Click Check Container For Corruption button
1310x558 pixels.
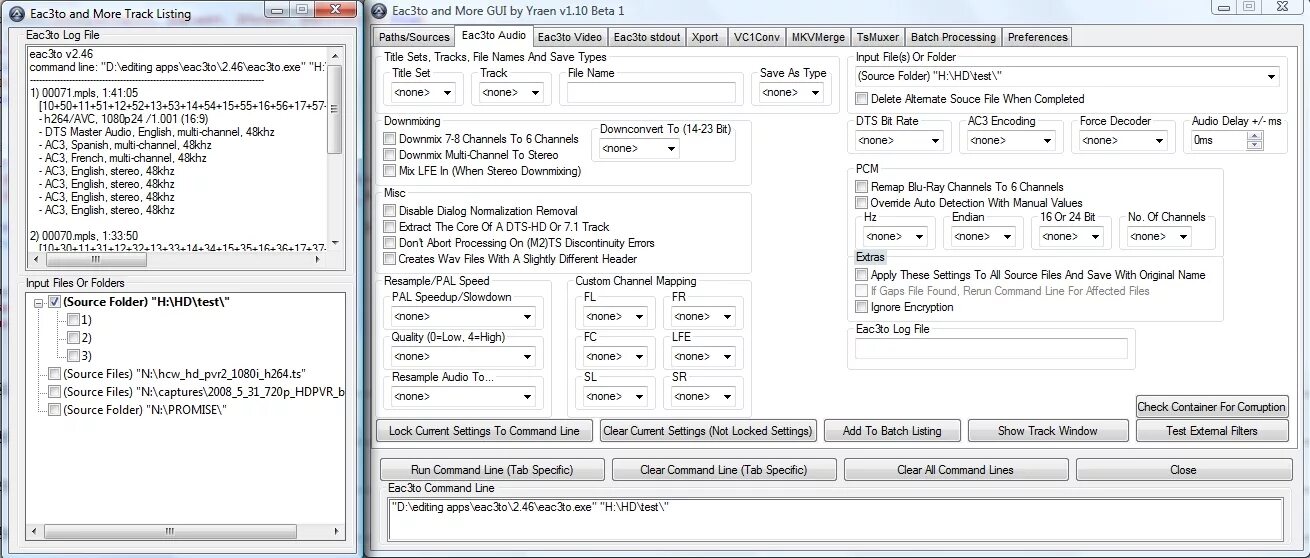click(1212, 407)
